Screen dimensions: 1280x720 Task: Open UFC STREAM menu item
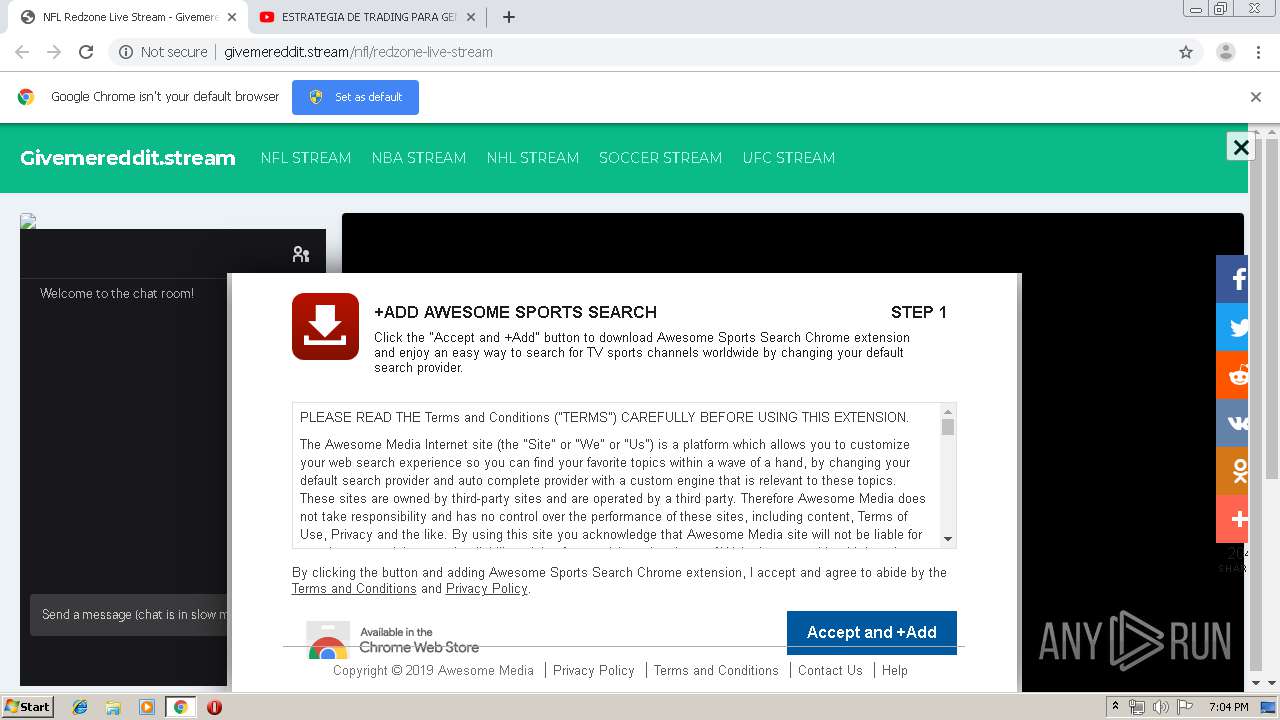point(789,158)
